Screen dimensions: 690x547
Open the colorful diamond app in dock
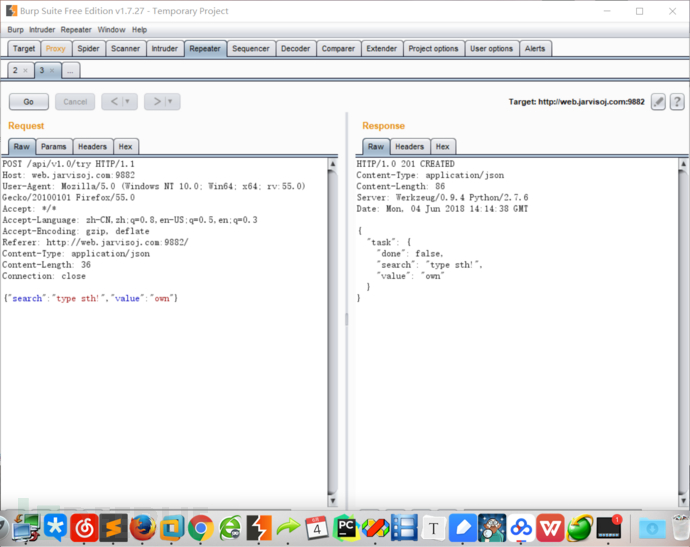375,527
